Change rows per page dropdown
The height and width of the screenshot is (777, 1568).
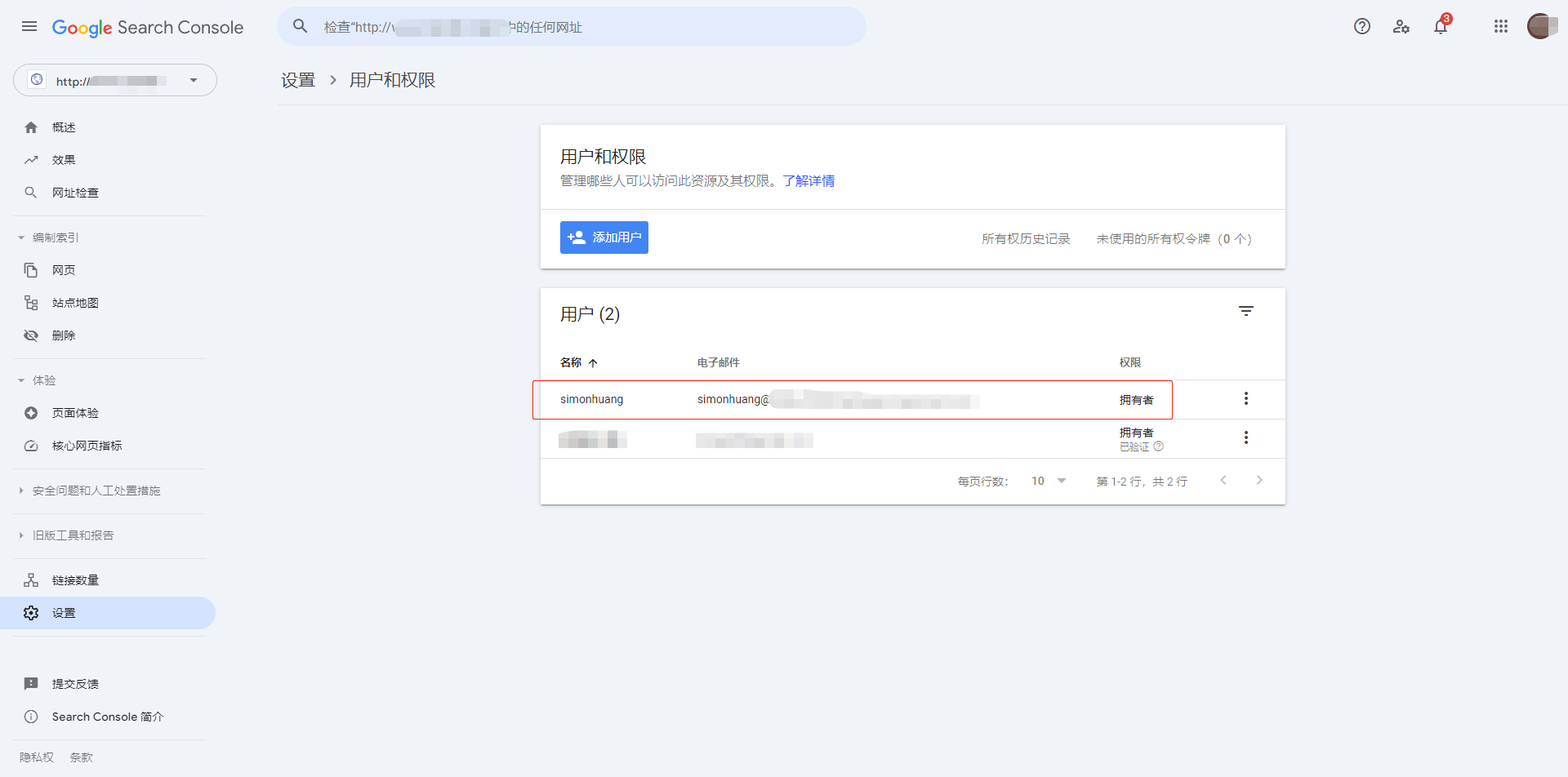click(1049, 481)
